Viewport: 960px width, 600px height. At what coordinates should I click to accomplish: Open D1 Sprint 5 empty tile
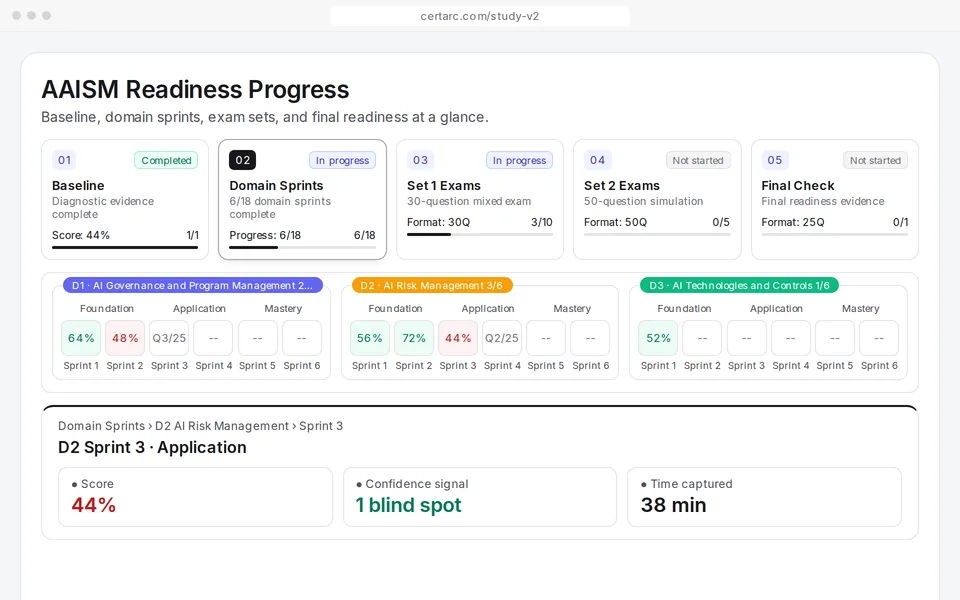click(258, 338)
